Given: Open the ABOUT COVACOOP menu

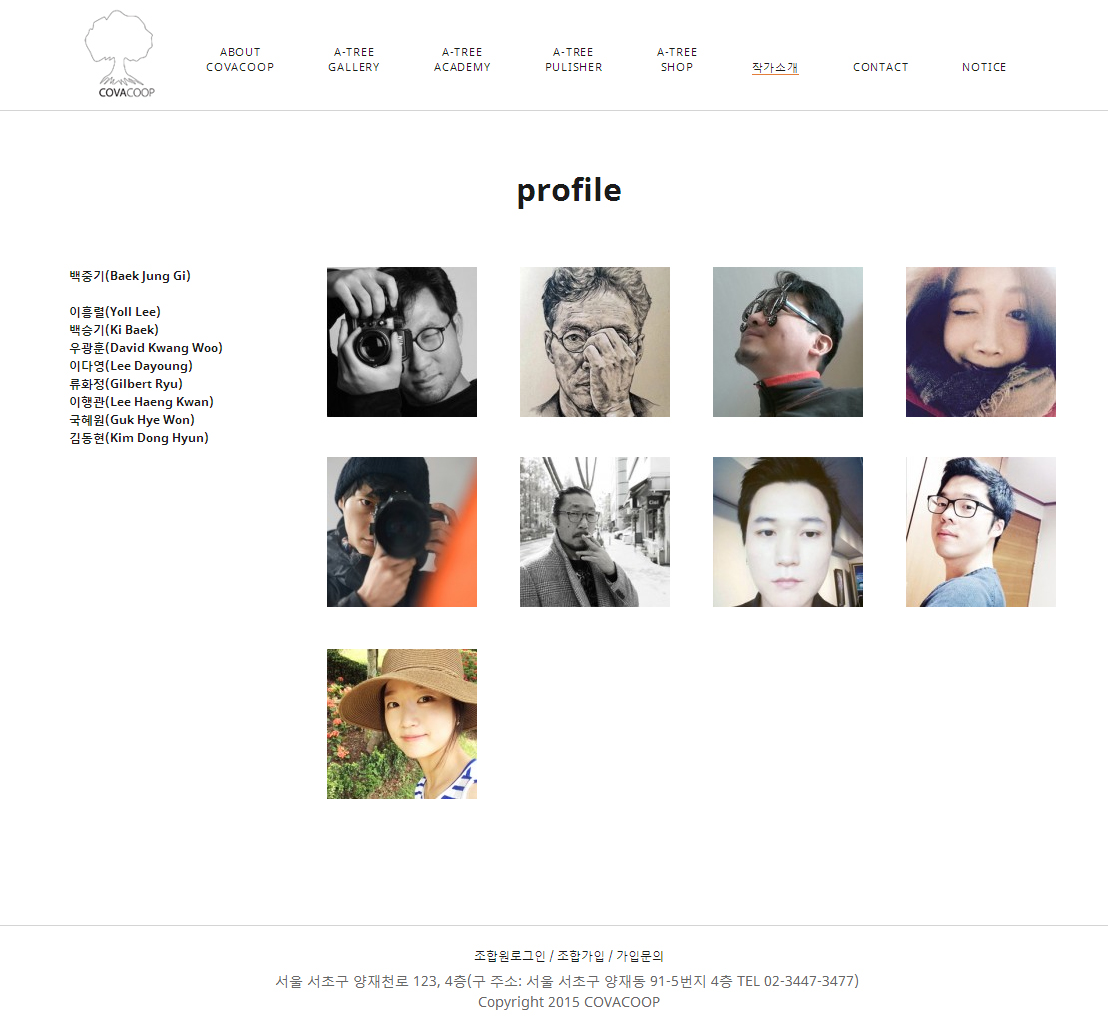Looking at the screenshot, I should [240, 60].
